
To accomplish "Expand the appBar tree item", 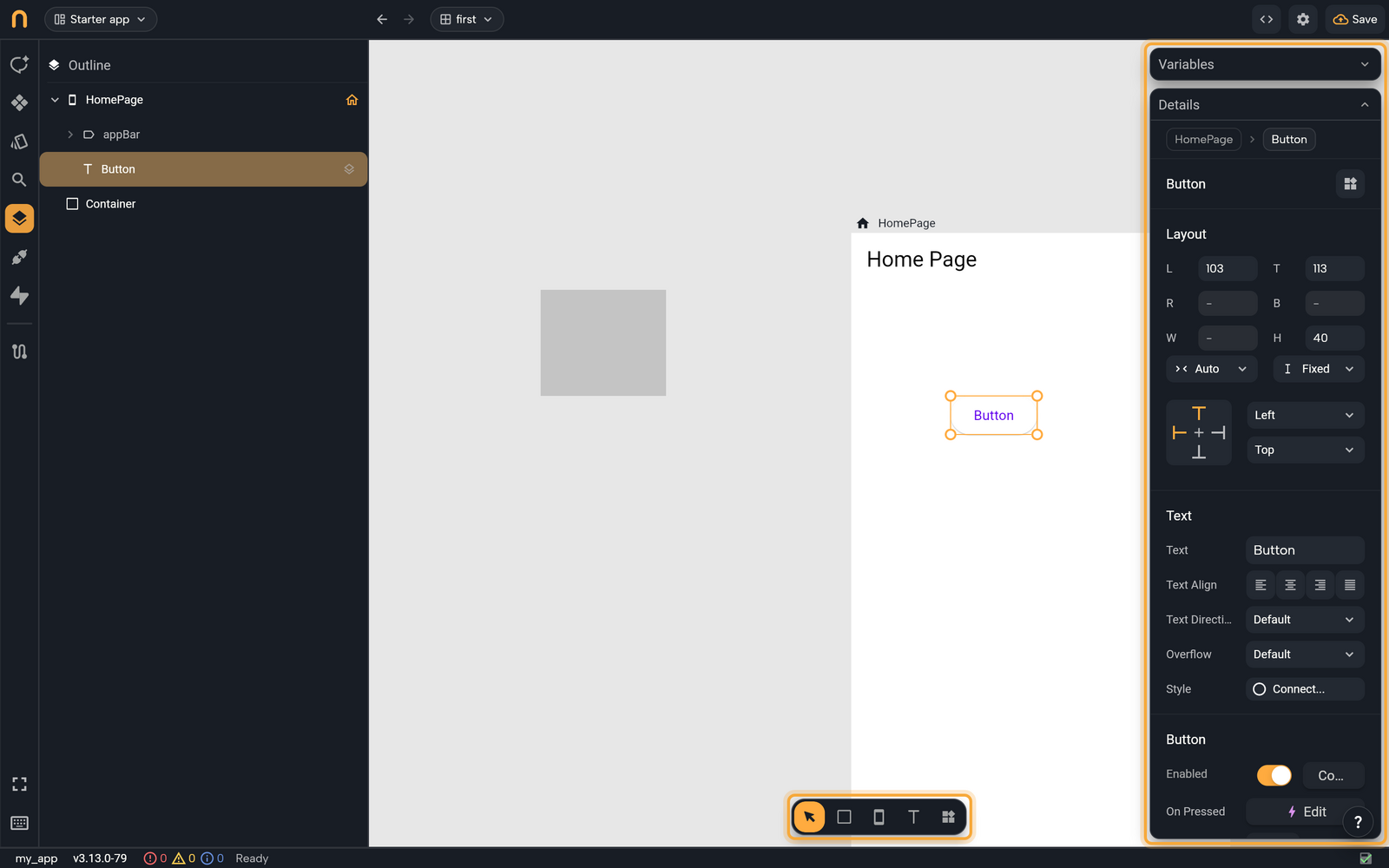I will point(70,135).
